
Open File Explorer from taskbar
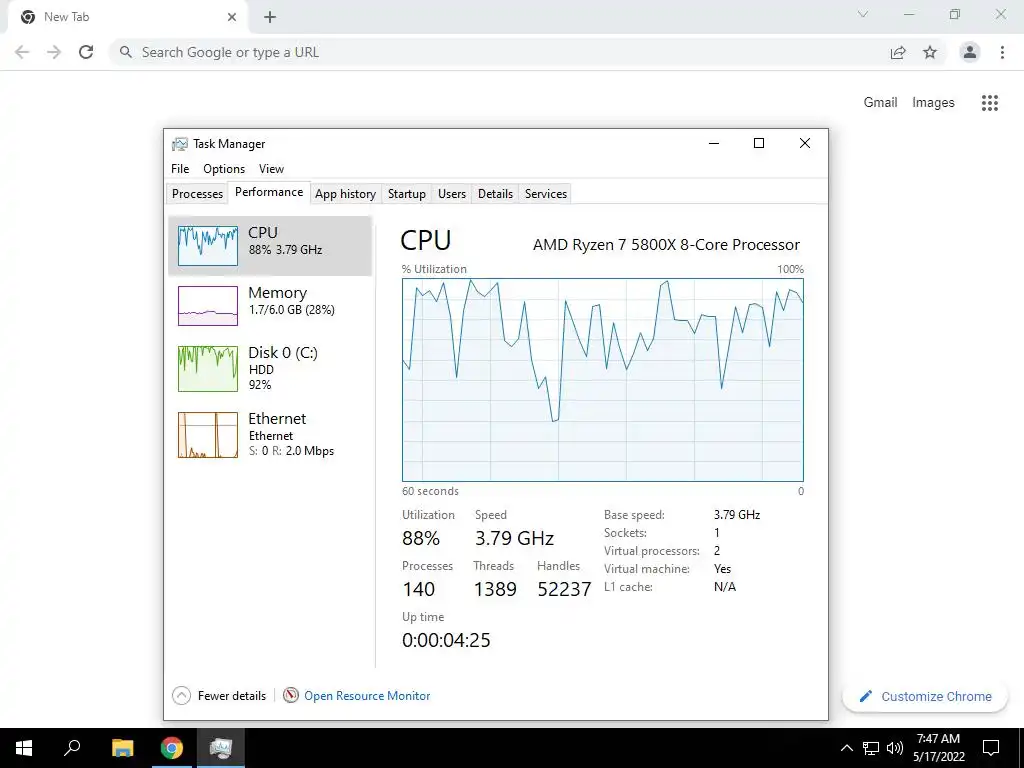122,748
